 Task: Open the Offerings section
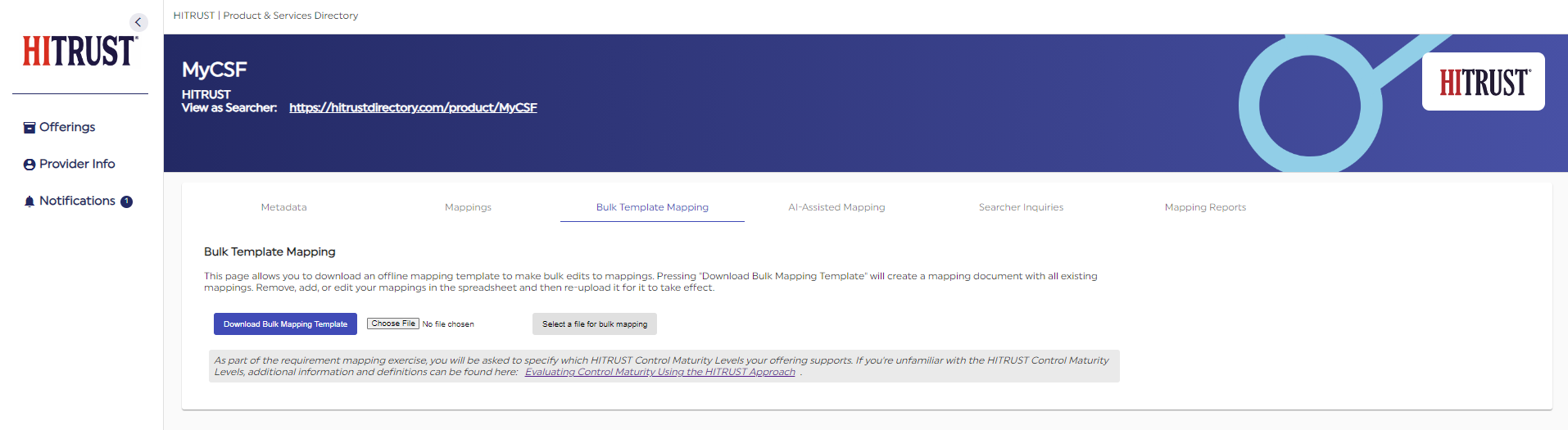tap(67, 127)
